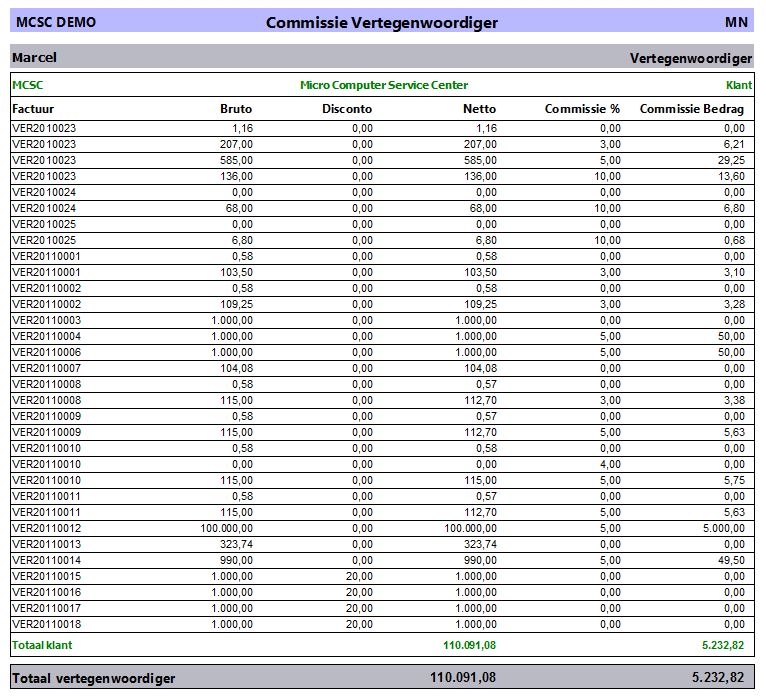The height and width of the screenshot is (698, 766).
Task: Select the MCSC DEMO header text
Action: [56, 22]
